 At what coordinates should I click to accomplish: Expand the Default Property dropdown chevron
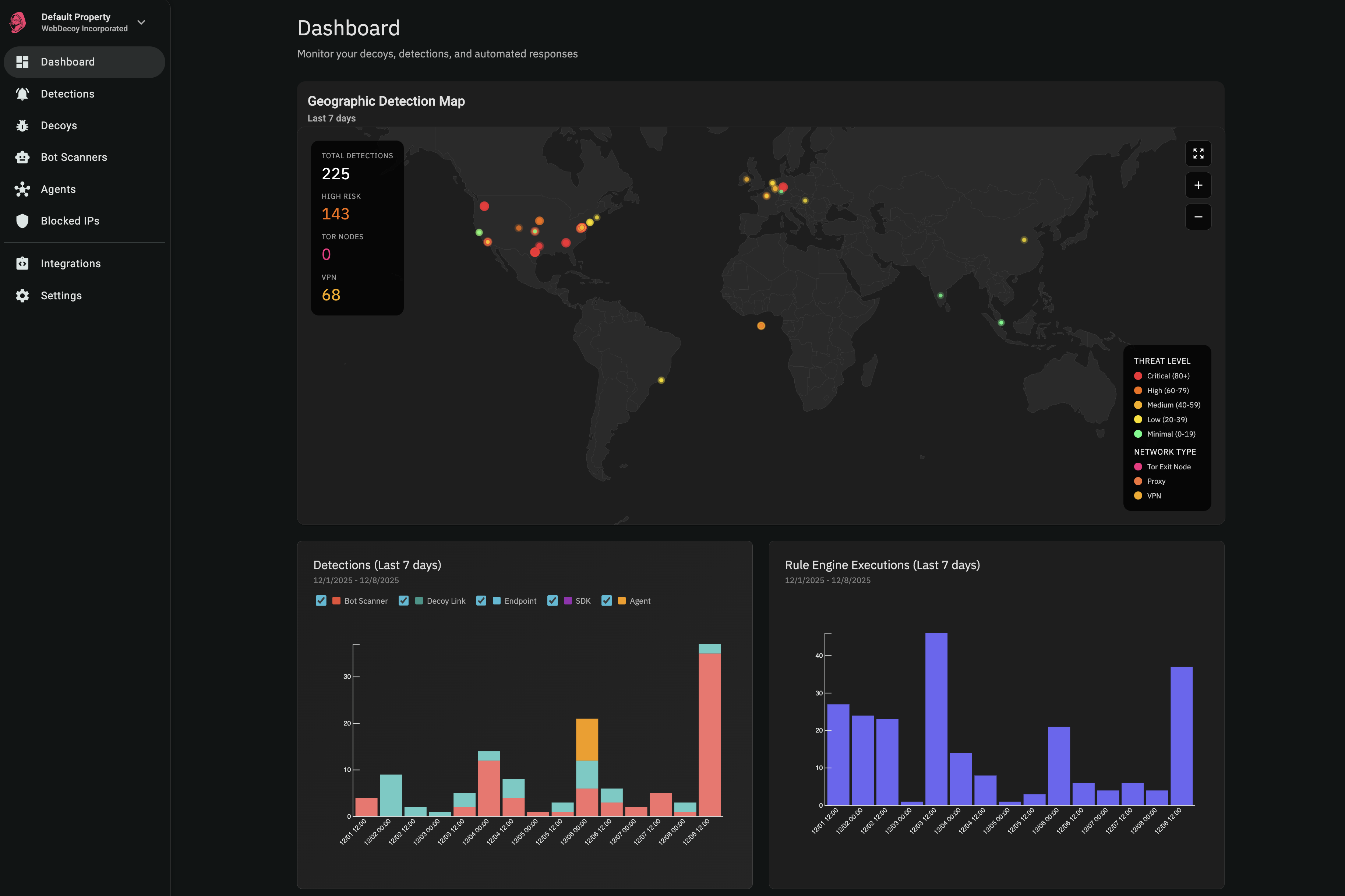pyautogui.click(x=141, y=22)
